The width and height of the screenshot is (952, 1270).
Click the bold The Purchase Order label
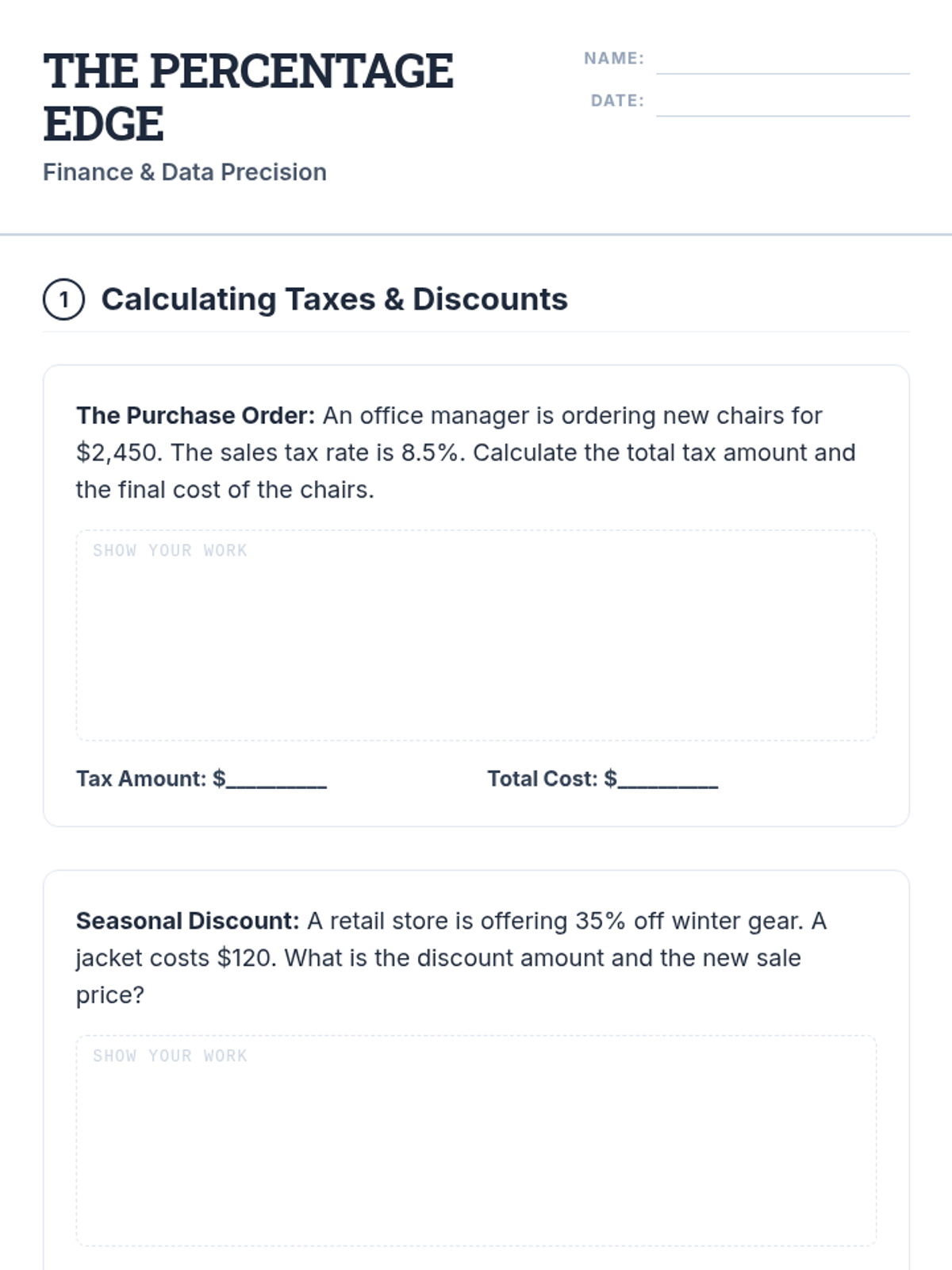point(195,416)
